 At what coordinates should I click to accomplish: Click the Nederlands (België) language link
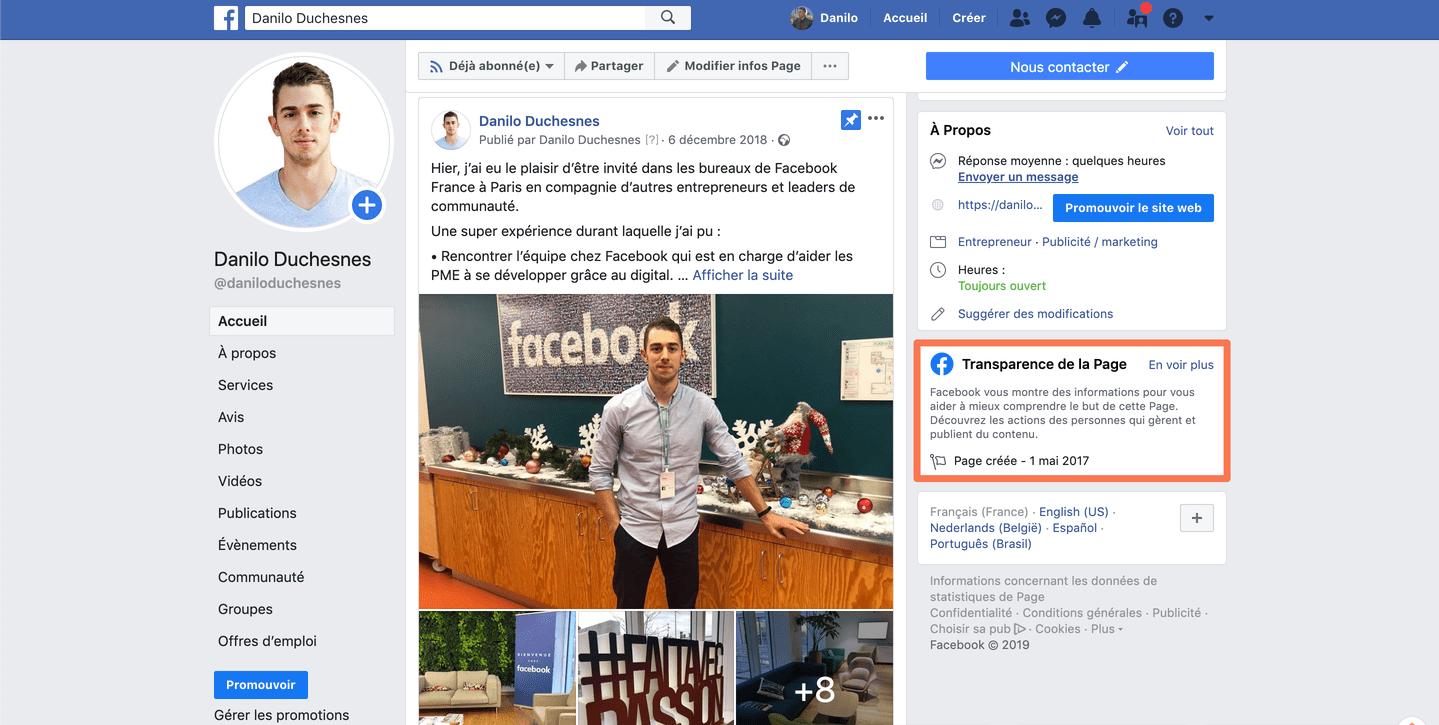(986, 528)
